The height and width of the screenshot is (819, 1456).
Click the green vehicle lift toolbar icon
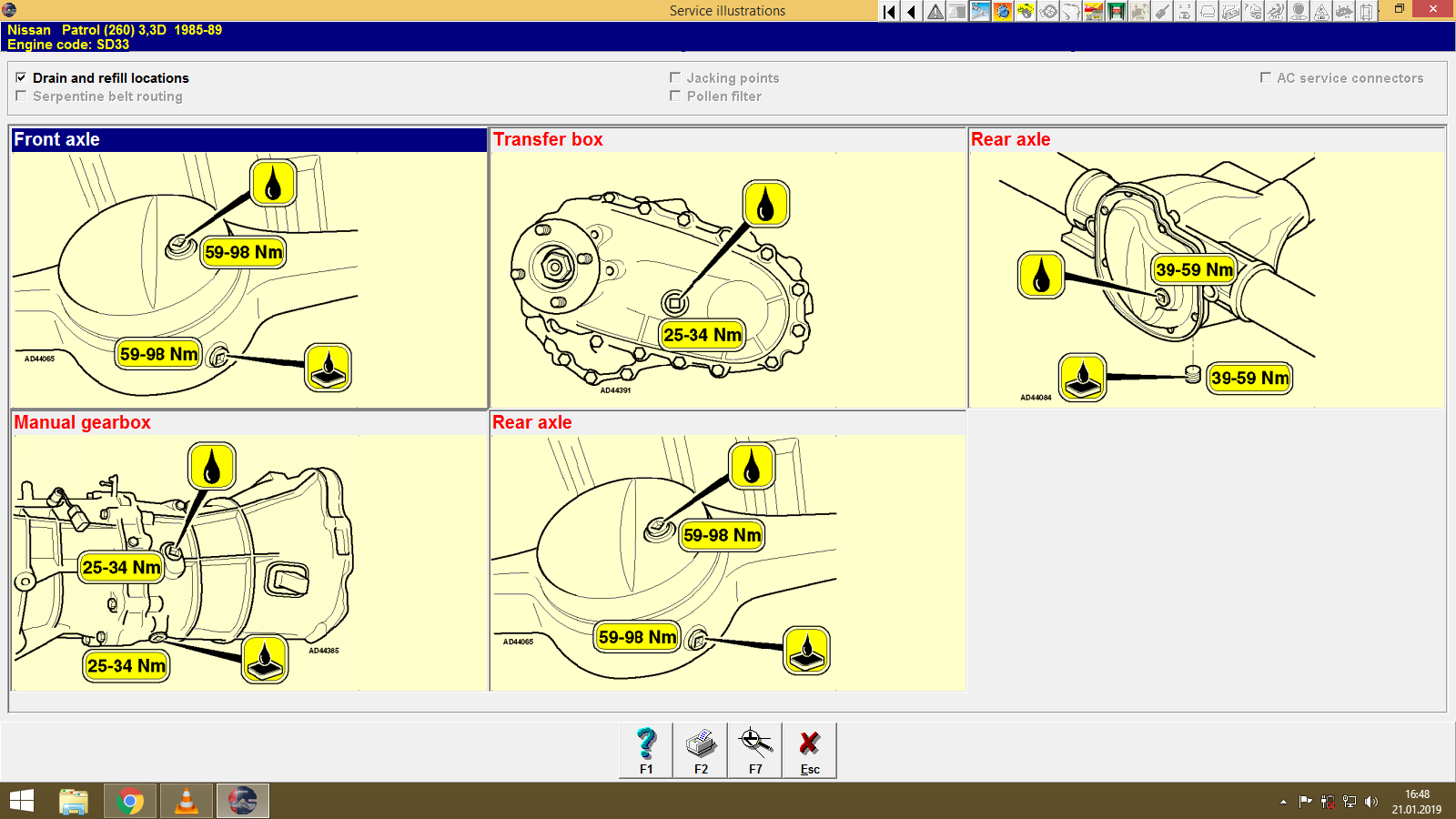1115,12
